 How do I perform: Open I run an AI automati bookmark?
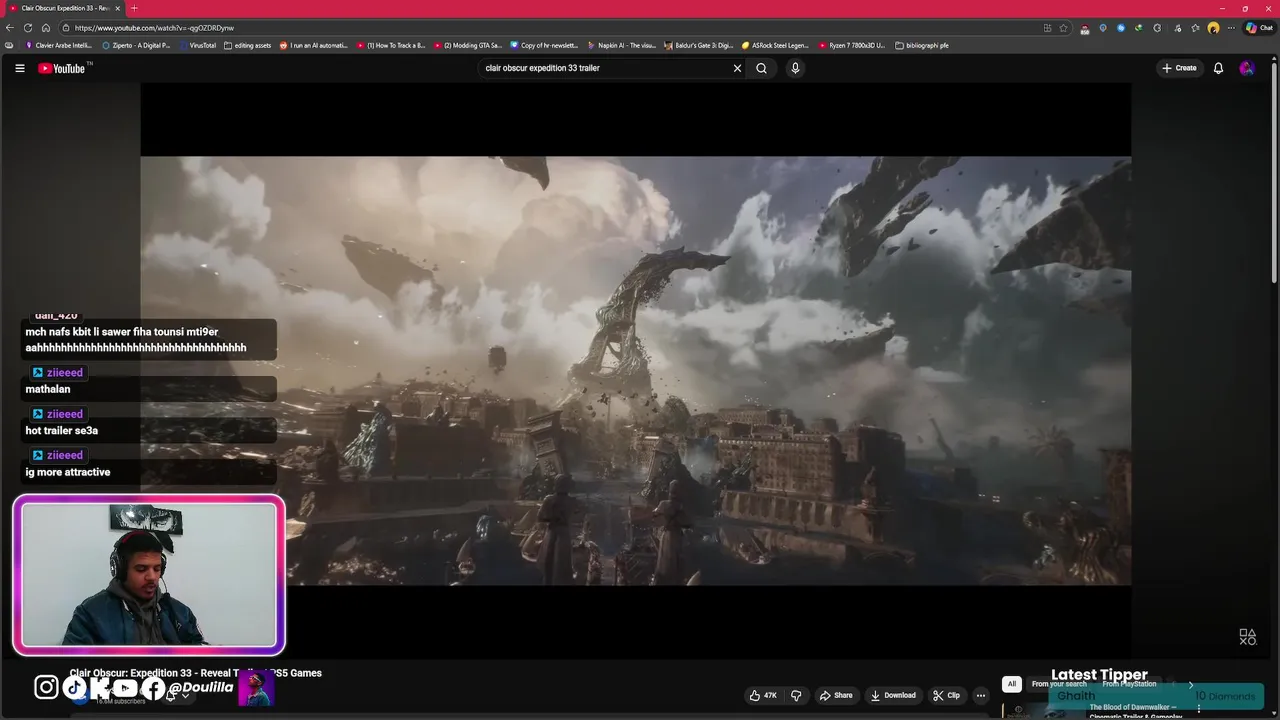tap(314, 45)
